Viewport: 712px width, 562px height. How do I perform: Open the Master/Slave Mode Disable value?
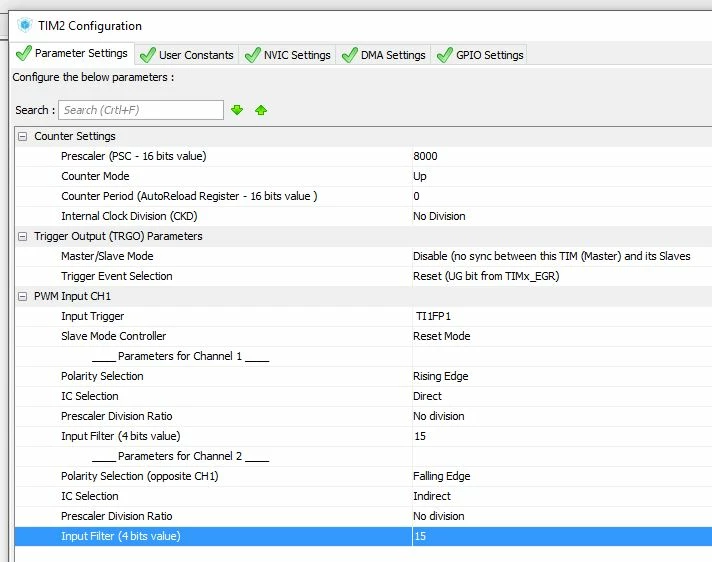point(551,256)
